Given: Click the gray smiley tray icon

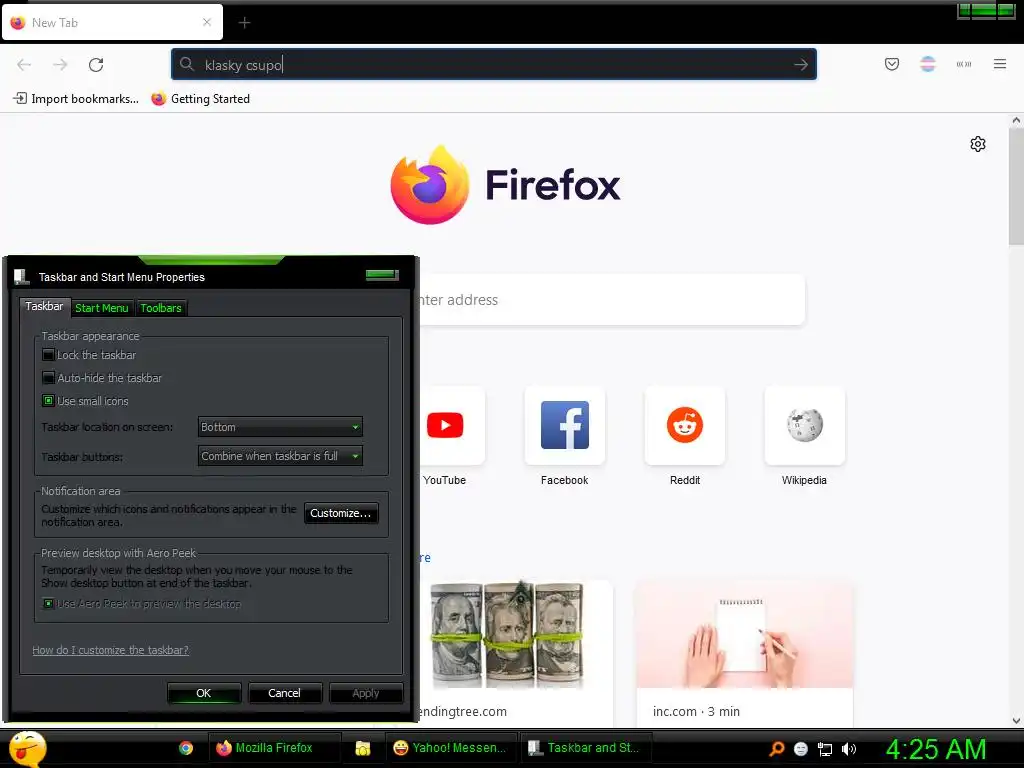Looking at the screenshot, I should 801,749.
